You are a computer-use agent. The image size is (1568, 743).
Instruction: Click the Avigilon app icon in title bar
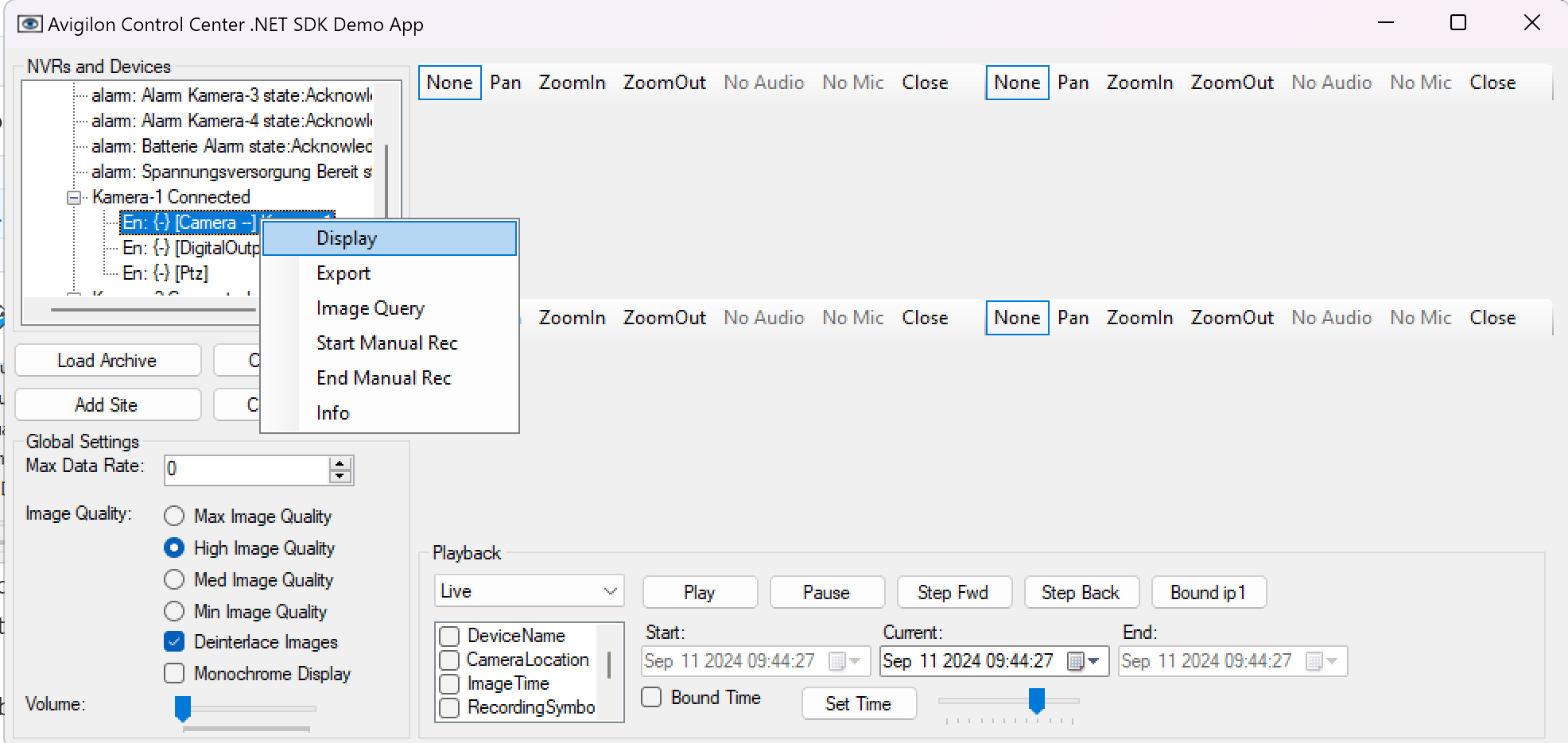point(29,24)
